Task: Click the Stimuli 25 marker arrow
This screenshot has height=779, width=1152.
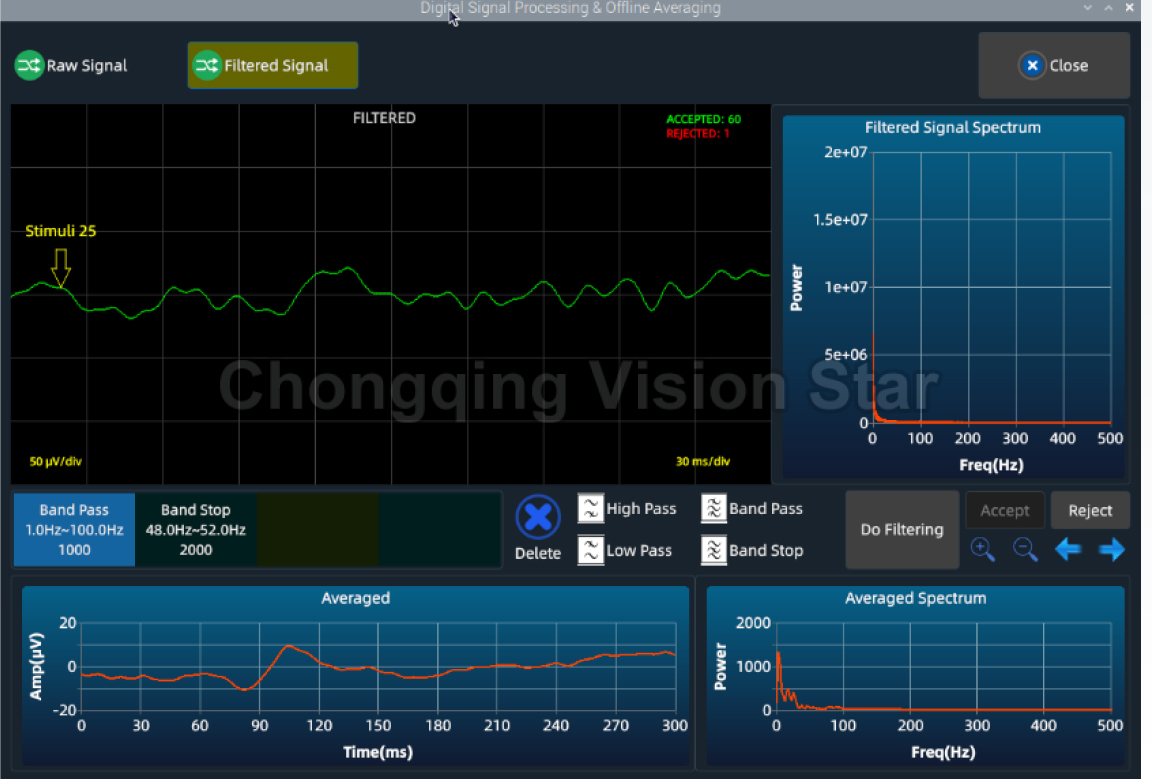Action: tap(61, 268)
